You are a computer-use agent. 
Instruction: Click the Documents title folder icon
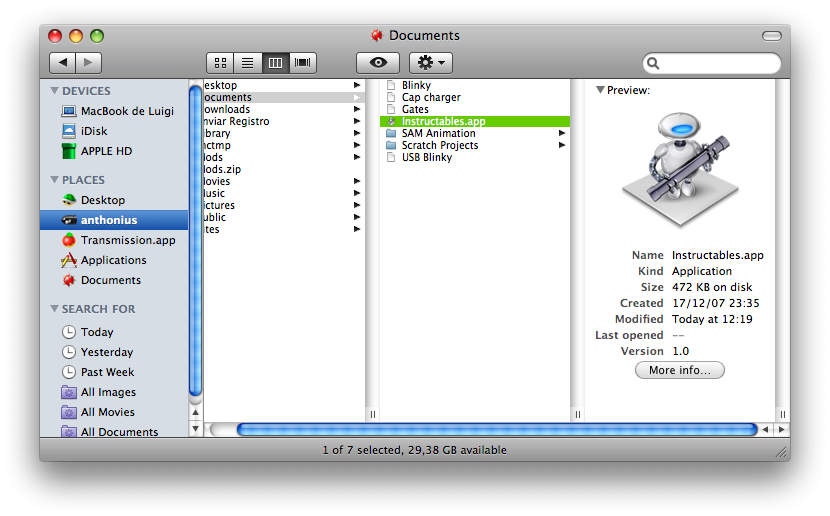pos(377,35)
